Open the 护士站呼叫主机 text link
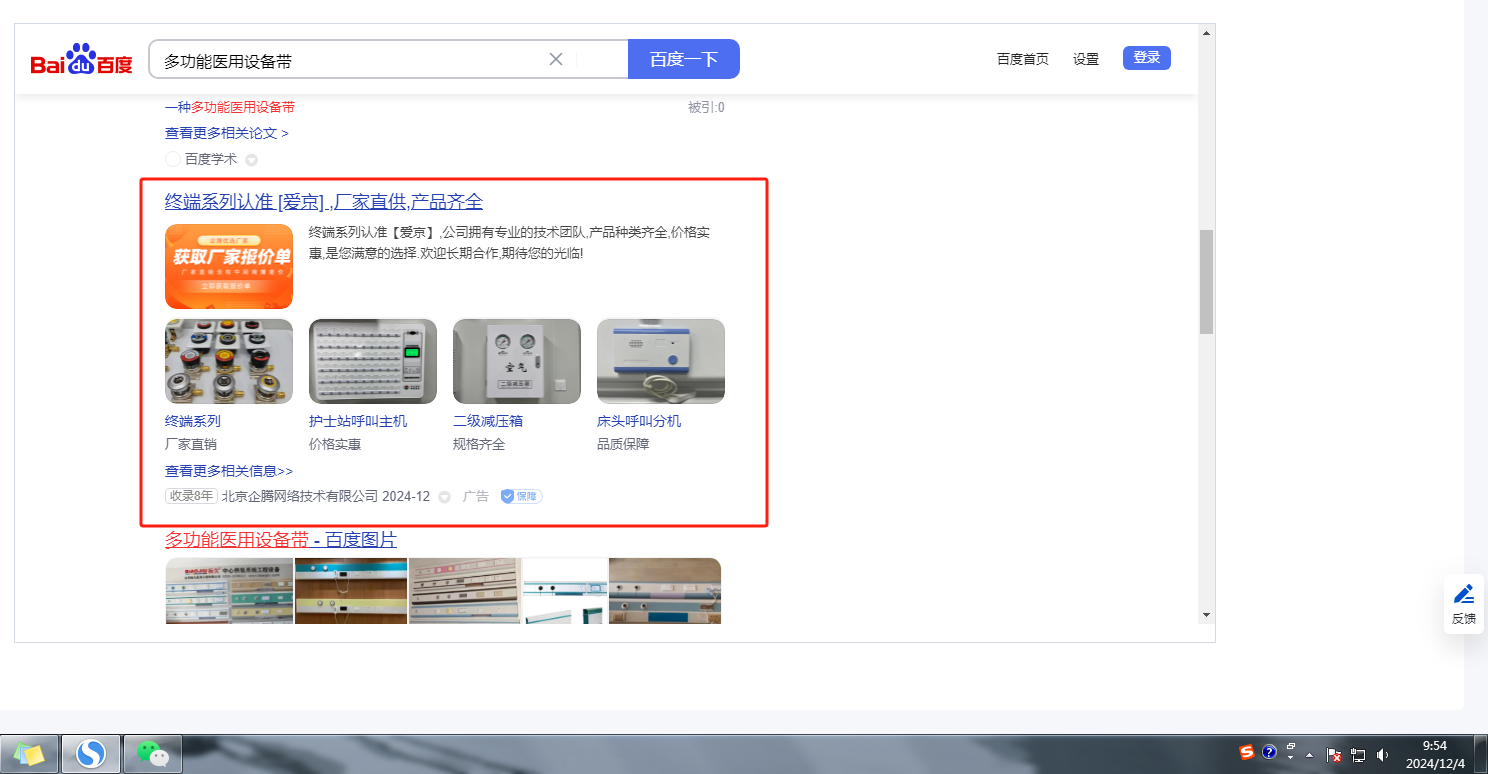This screenshot has width=1488, height=774. tap(358, 421)
